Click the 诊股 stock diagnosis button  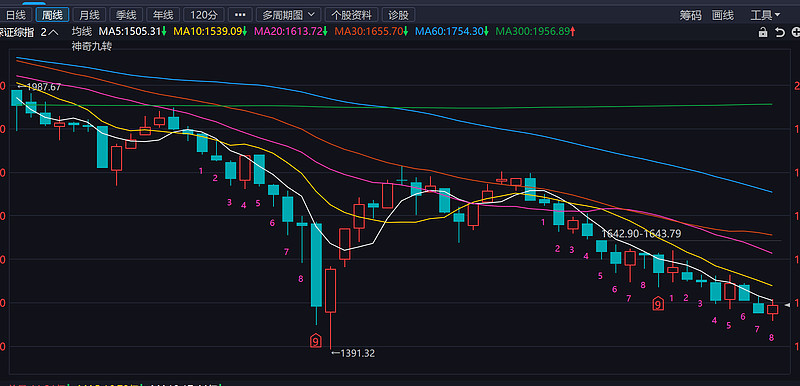[x=399, y=15]
